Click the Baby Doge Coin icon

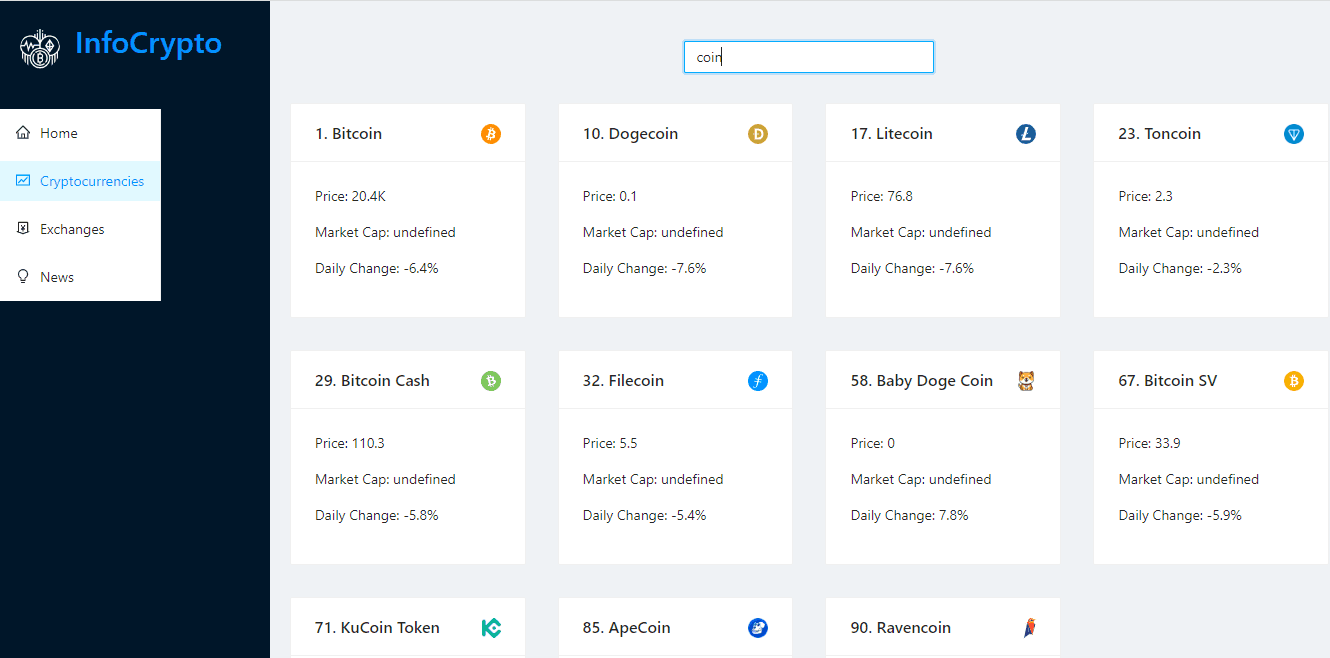coord(1026,381)
